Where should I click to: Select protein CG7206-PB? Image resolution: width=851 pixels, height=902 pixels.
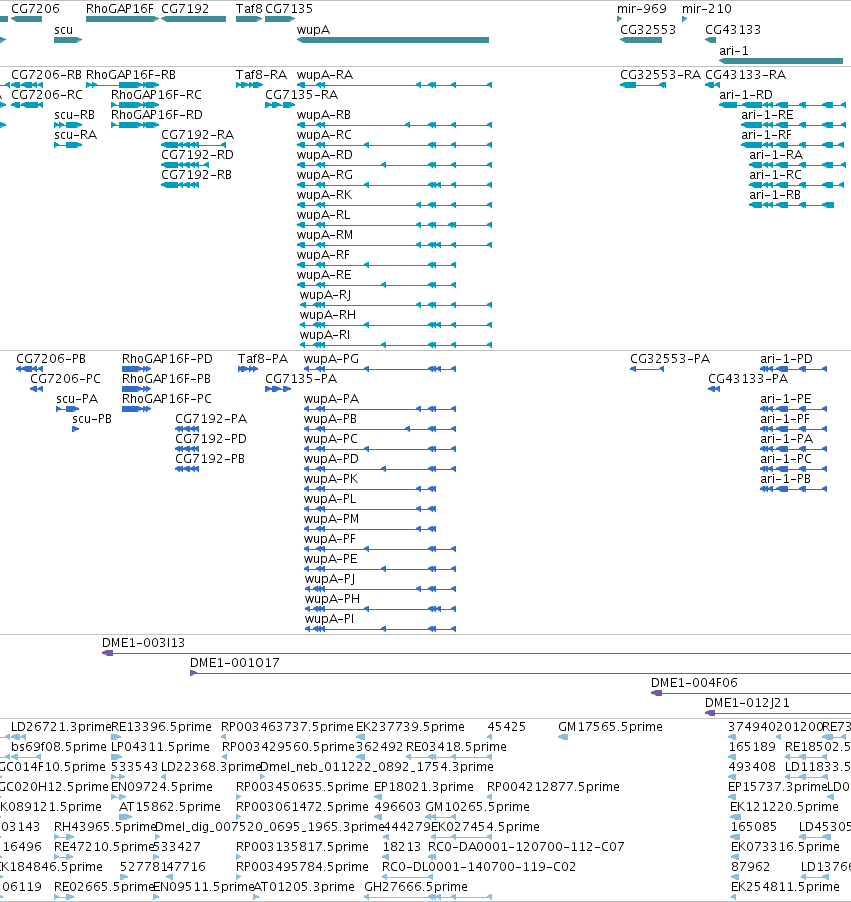click(29, 369)
